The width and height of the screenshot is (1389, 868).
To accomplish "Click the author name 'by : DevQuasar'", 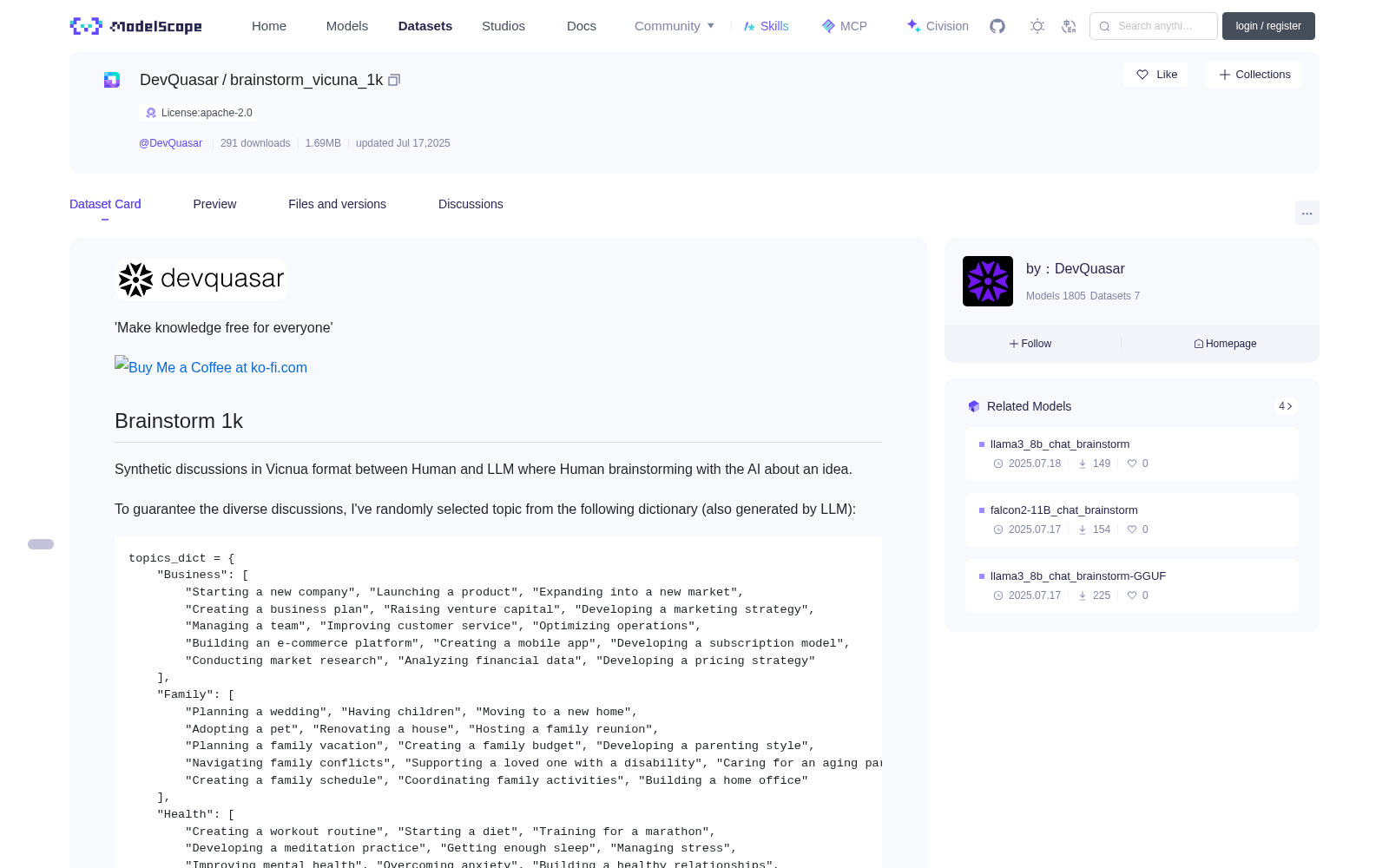I will (1076, 269).
